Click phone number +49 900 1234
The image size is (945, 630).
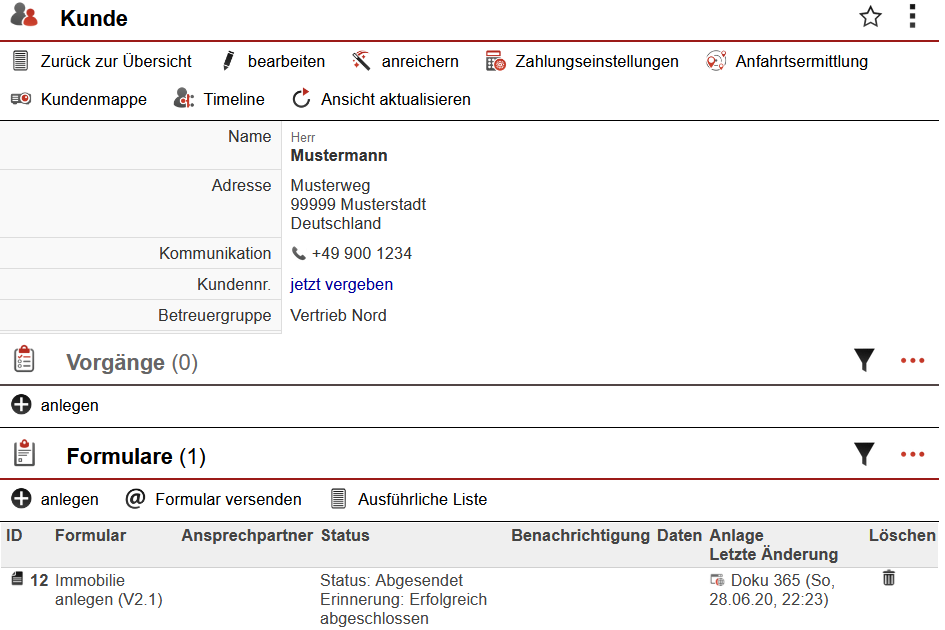pos(362,253)
